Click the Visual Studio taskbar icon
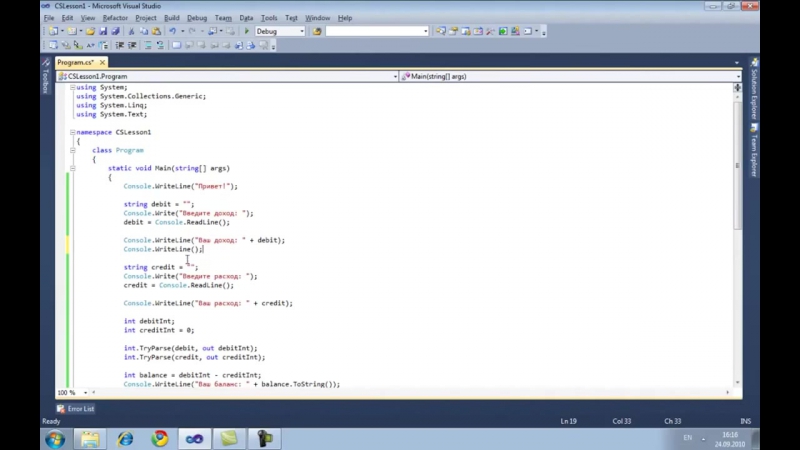This screenshot has height=450, width=800. [194, 438]
